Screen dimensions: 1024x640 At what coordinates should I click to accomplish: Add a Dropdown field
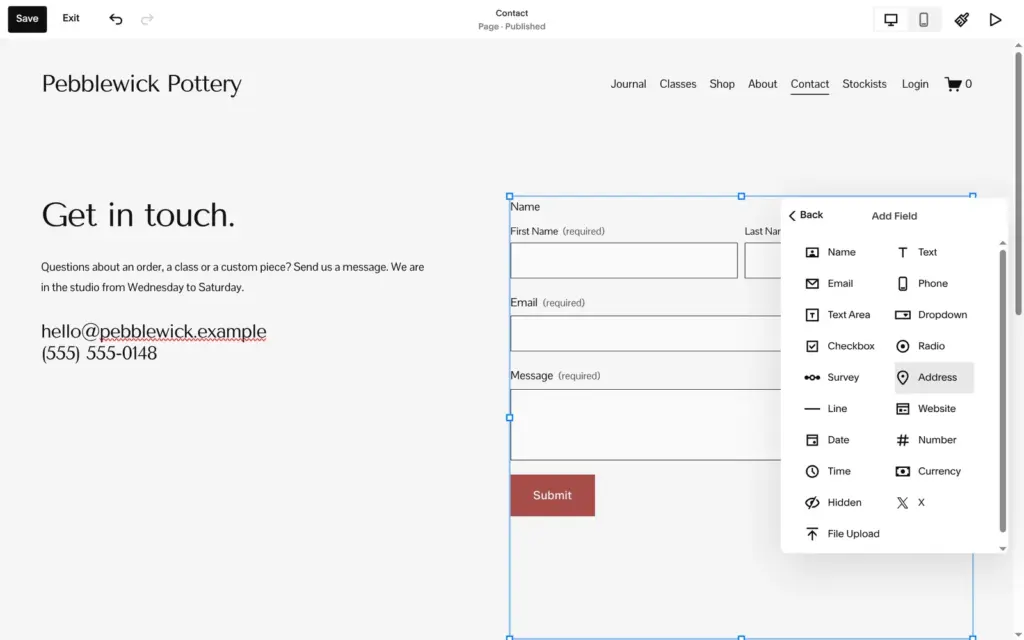tap(931, 315)
